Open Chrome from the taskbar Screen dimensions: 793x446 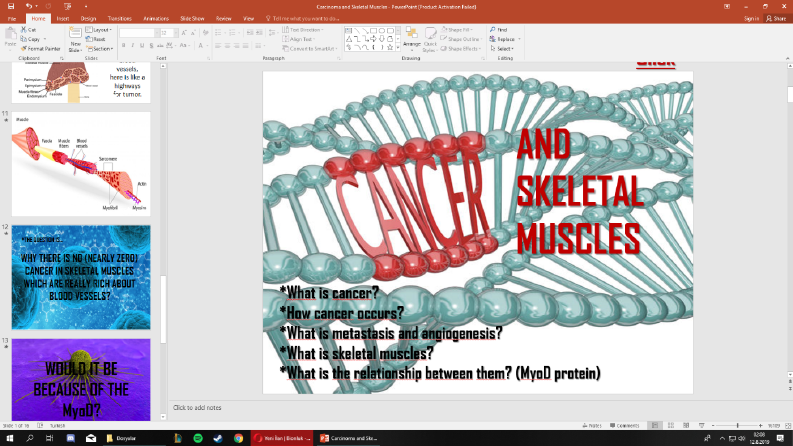(x=238, y=438)
